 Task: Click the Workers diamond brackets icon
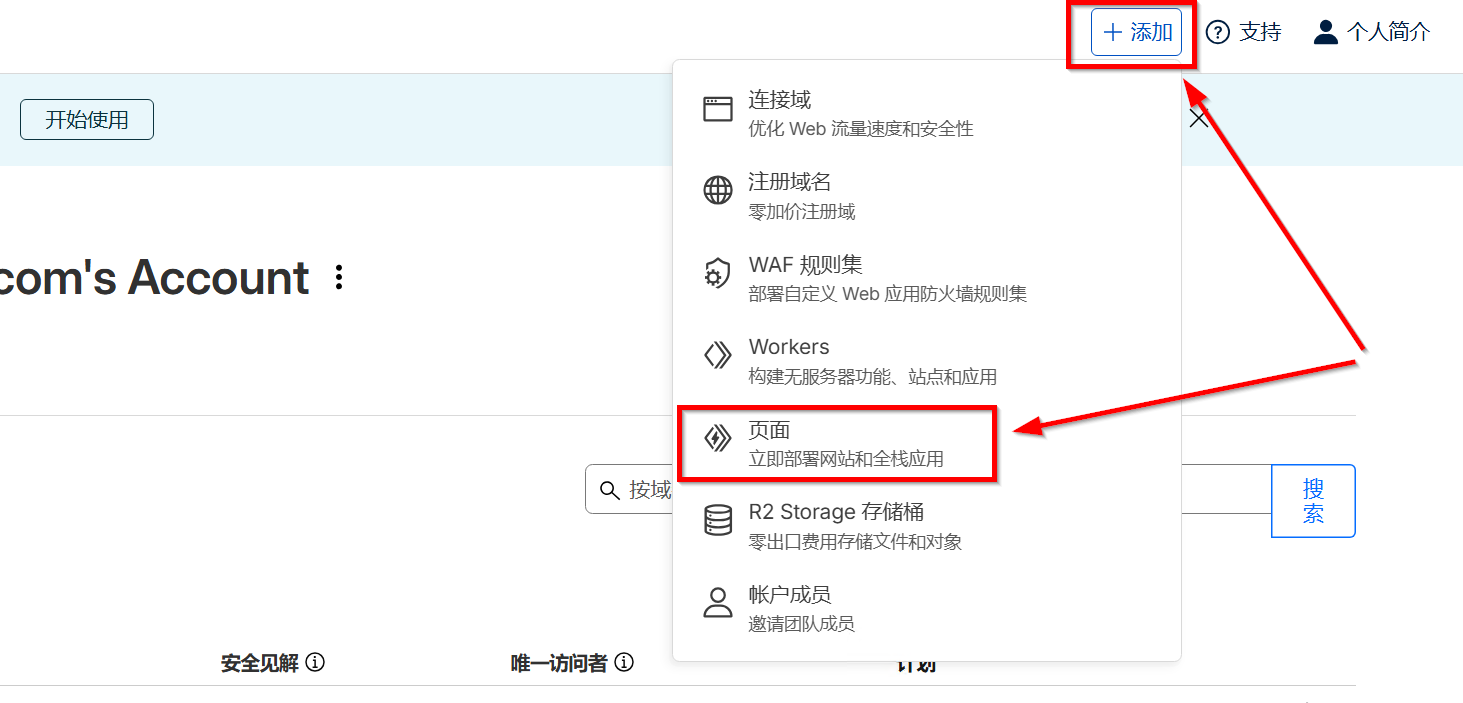(x=718, y=355)
